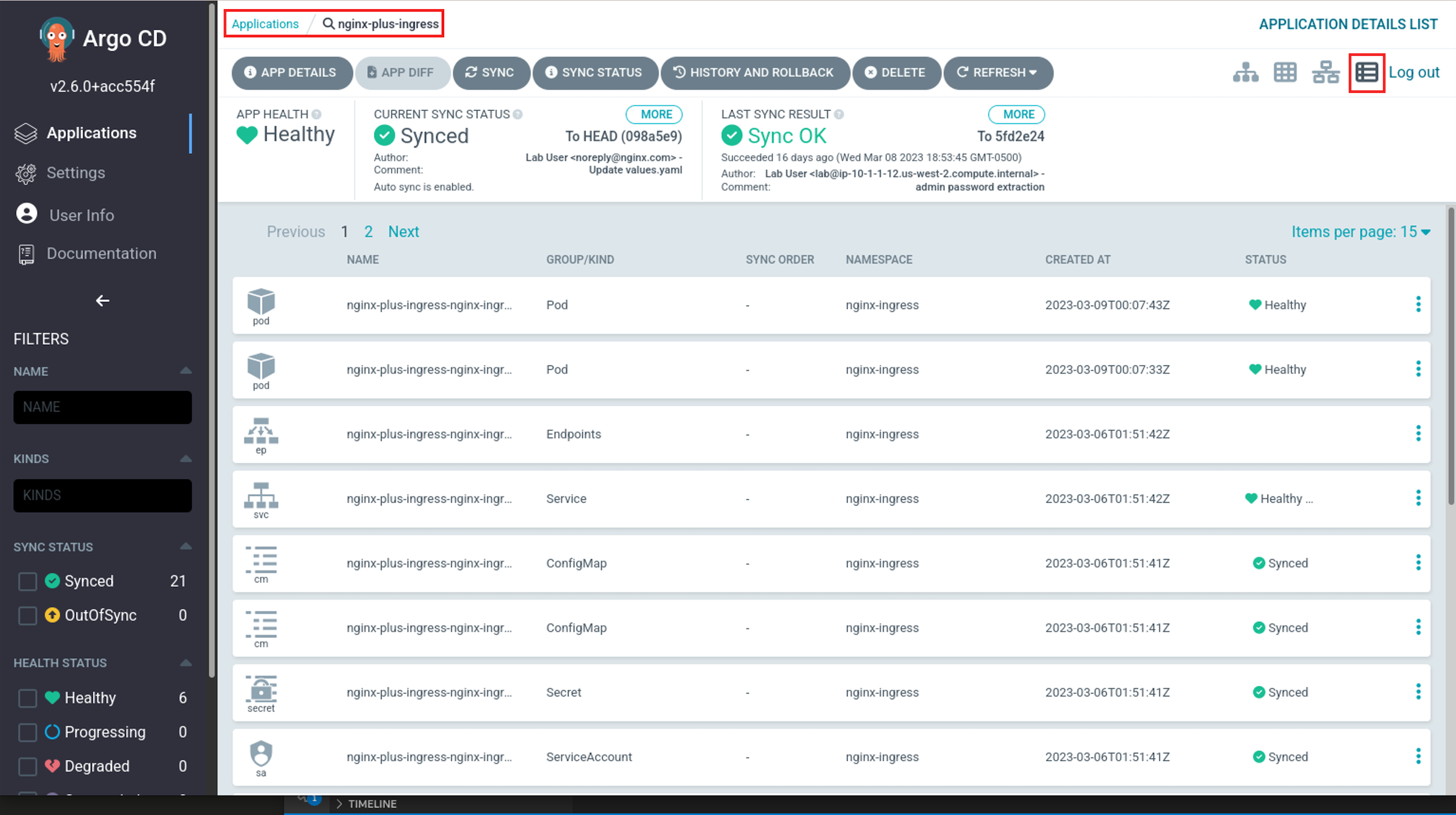Open Applications in the sidebar
This screenshot has width=1456, height=815.
click(92, 133)
